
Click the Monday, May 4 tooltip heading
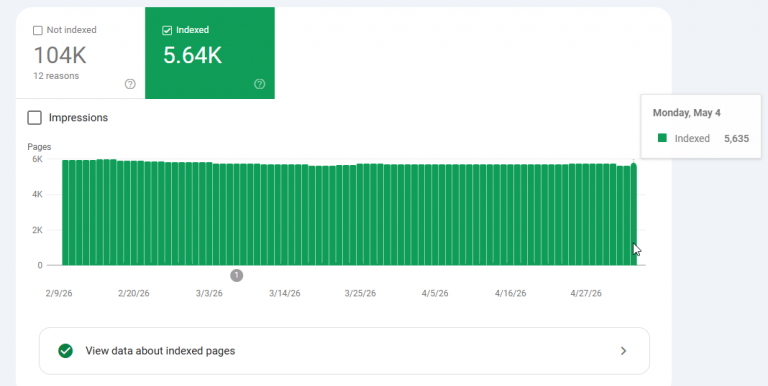pos(687,113)
